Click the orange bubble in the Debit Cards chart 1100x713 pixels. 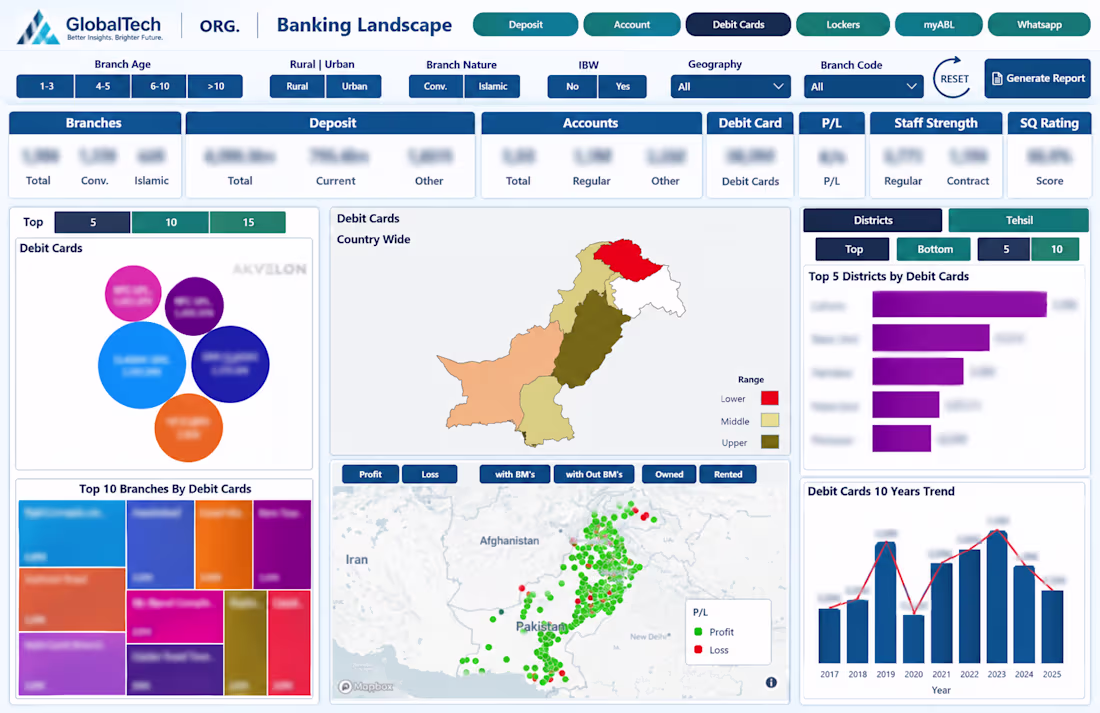(x=189, y=427)
